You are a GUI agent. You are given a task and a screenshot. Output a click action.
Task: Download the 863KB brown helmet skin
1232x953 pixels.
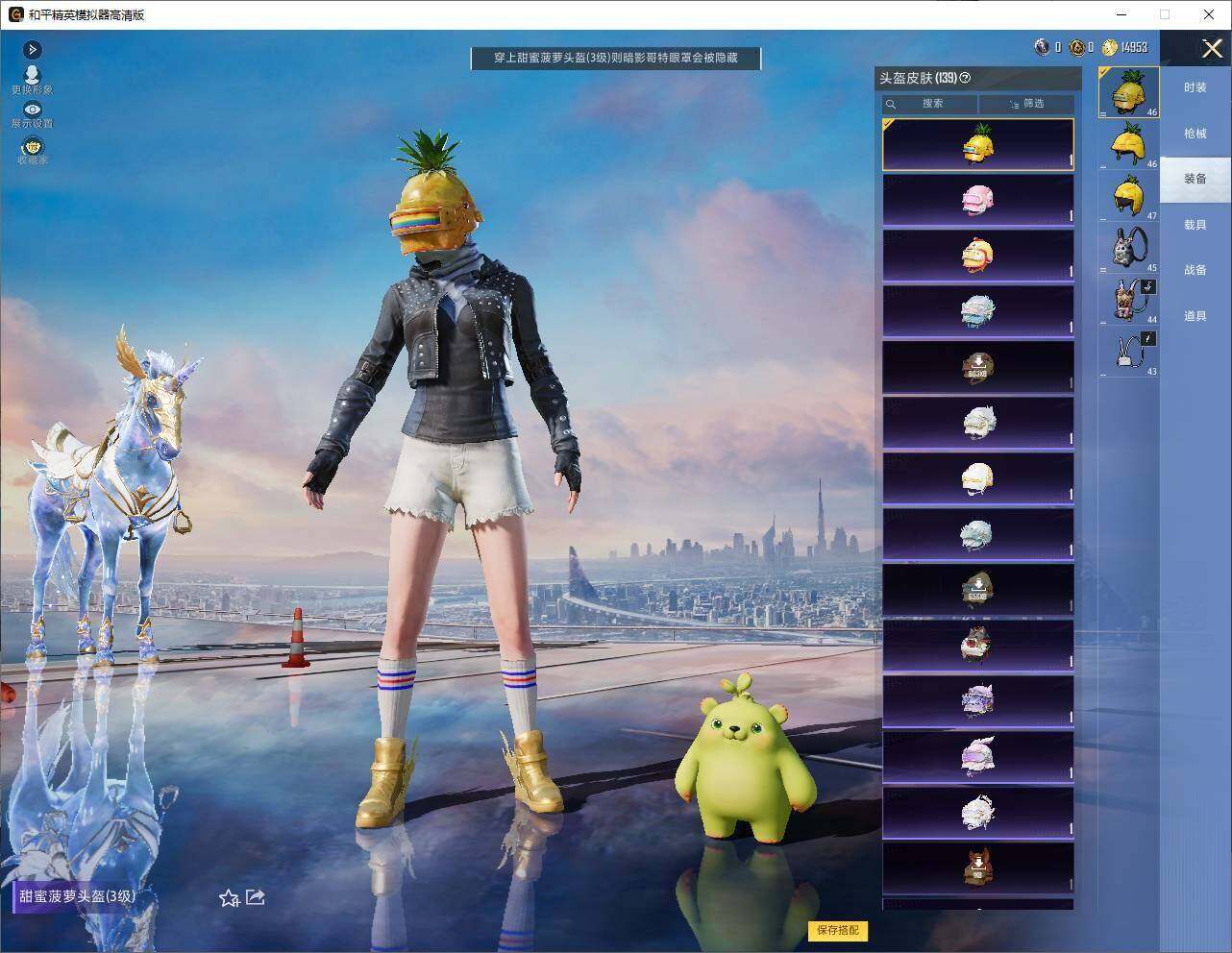click(978, 368)
